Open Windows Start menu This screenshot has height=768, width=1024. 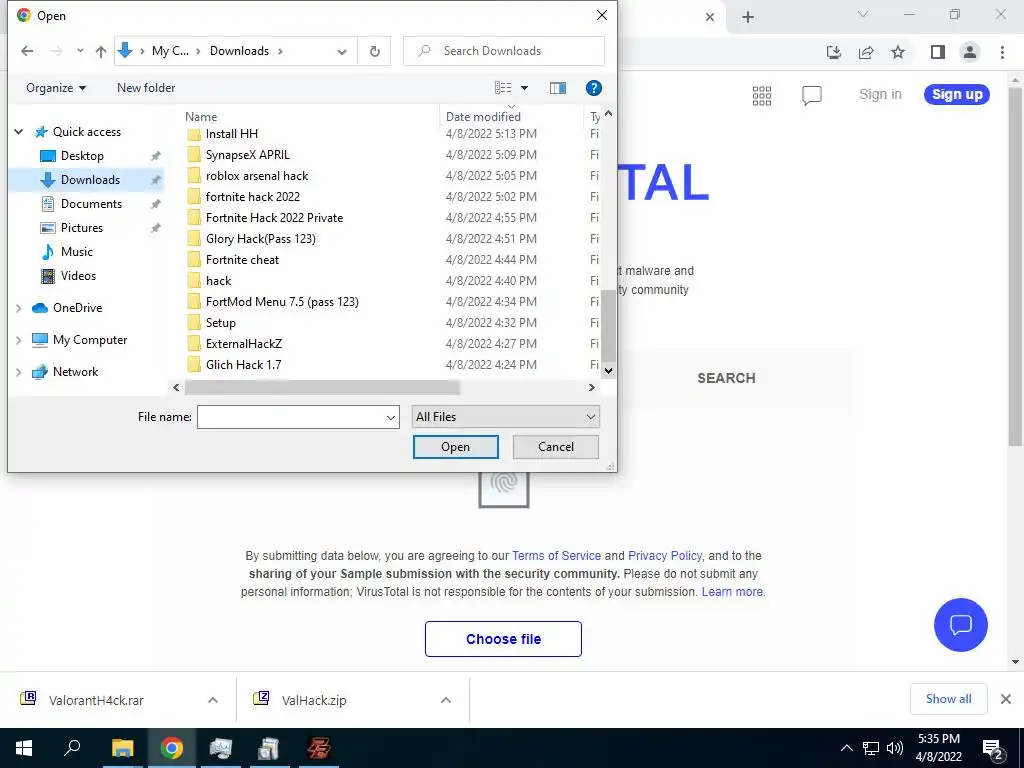pos(24,748)
